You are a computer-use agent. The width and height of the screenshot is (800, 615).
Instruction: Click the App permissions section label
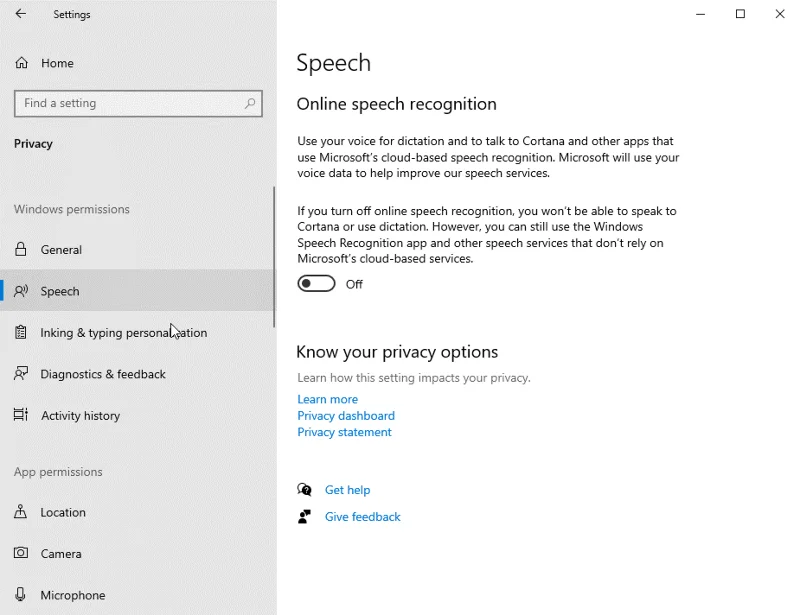(58, 472)
